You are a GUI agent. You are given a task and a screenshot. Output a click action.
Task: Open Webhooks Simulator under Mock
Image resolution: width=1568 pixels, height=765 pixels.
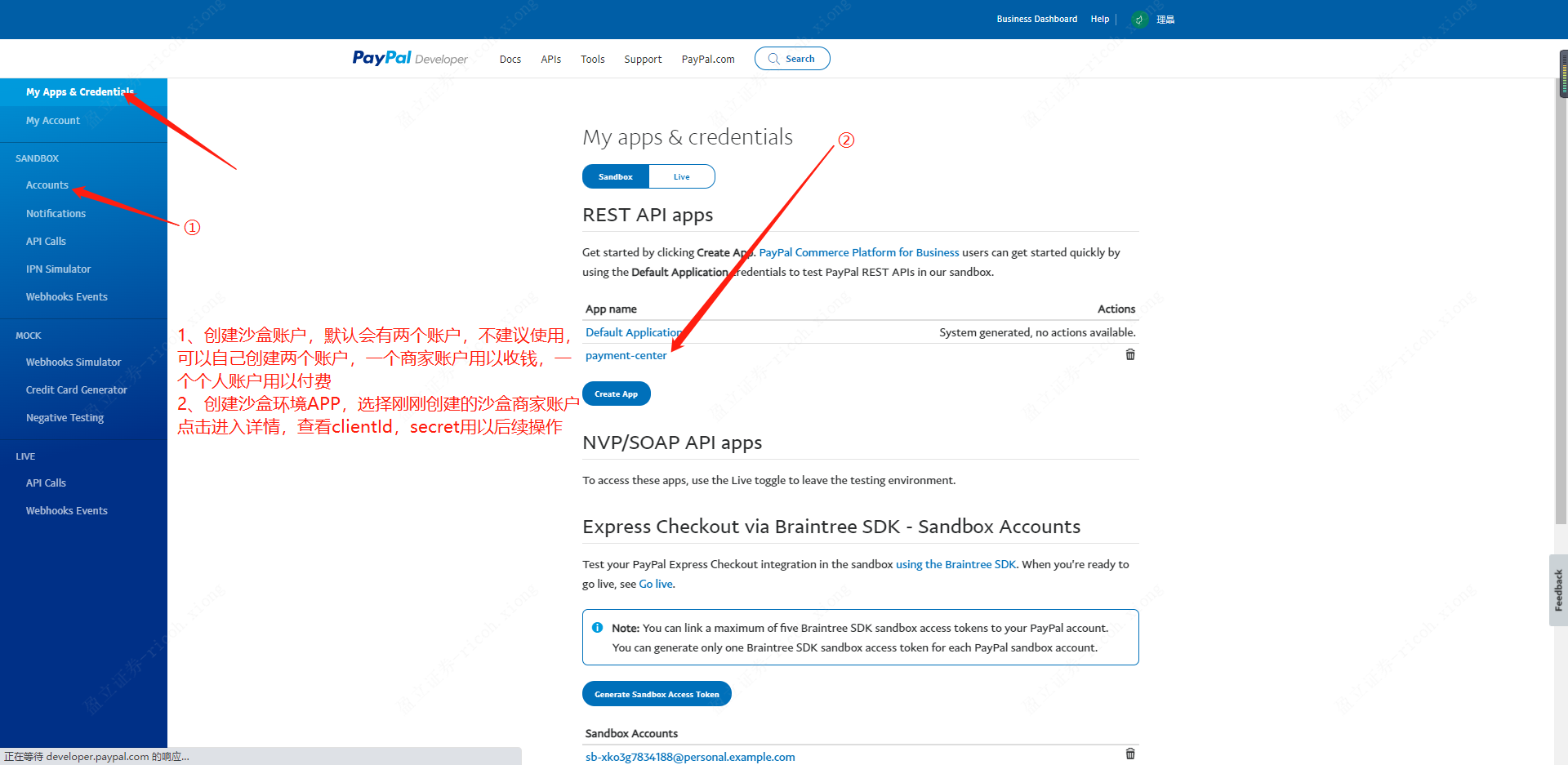73,362
